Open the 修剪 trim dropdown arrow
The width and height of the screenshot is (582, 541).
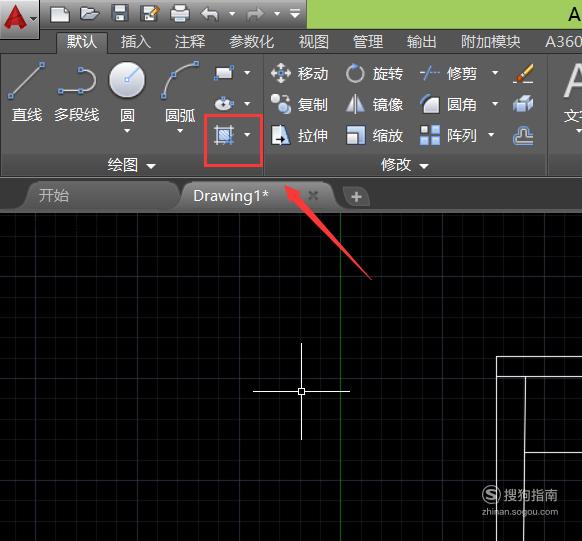coord(495,73)
